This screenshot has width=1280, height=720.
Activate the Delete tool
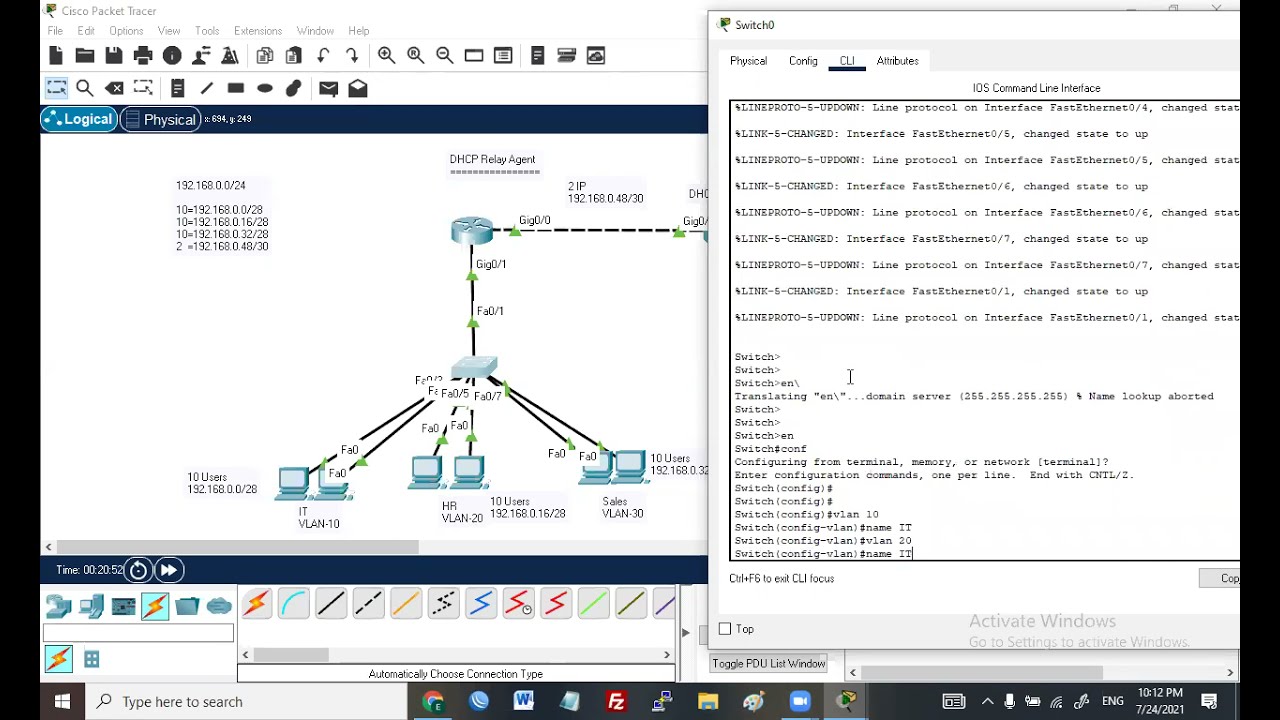coord(114,89)
